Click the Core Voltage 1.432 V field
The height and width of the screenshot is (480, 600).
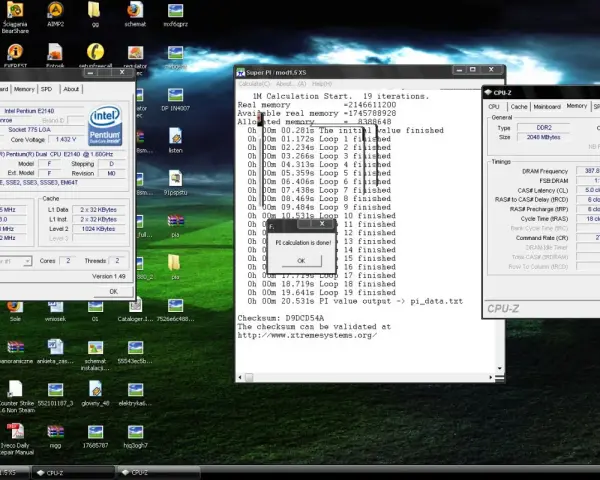pos(66,140)
